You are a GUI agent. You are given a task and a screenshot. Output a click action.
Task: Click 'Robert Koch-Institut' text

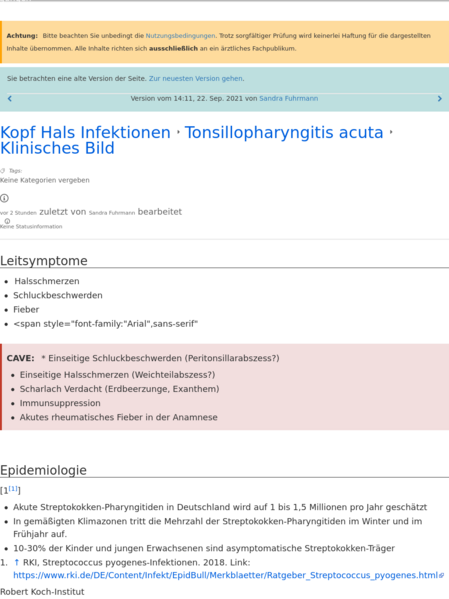click(x=42, y=592)
